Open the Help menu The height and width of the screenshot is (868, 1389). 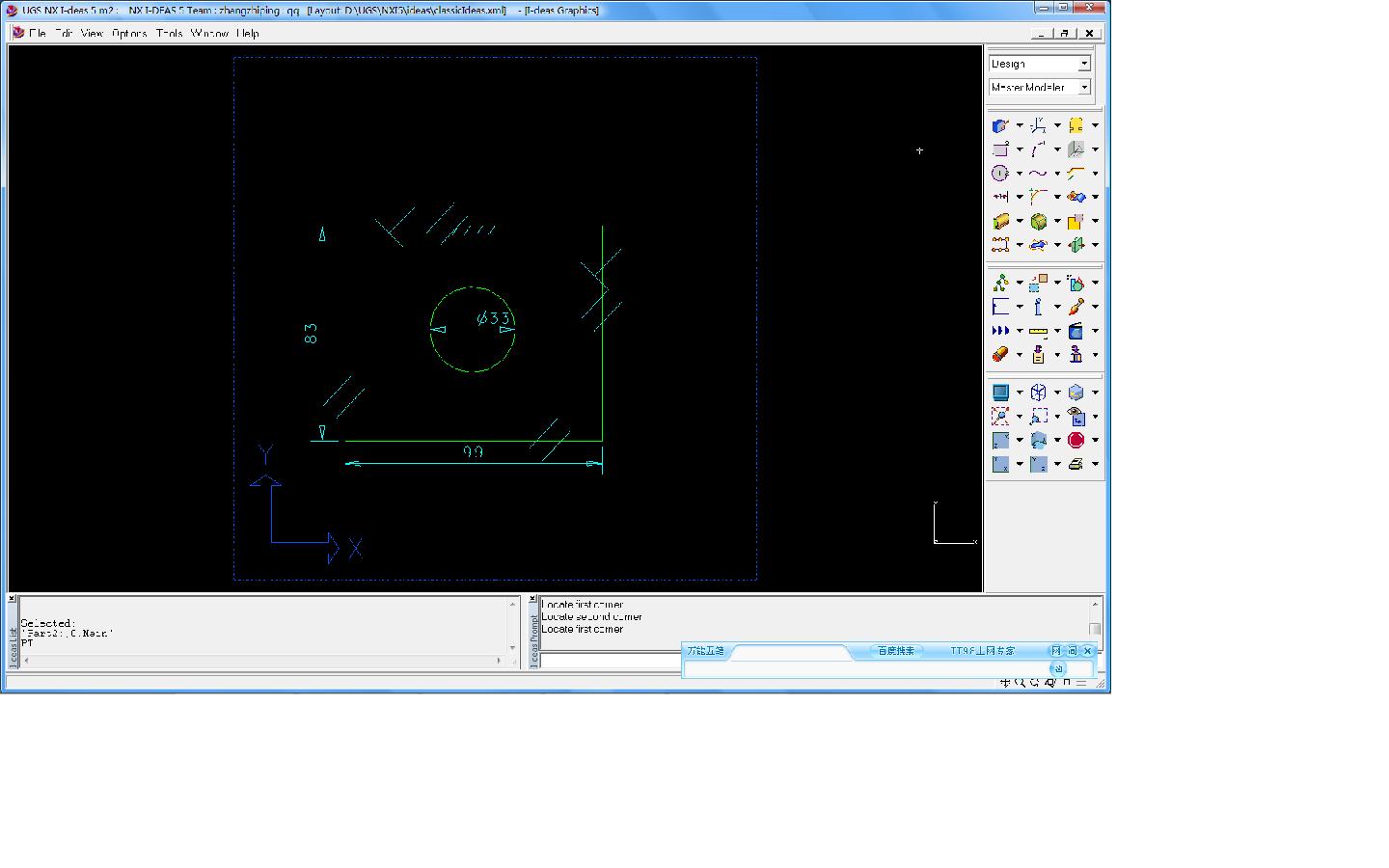click(248, 33)
